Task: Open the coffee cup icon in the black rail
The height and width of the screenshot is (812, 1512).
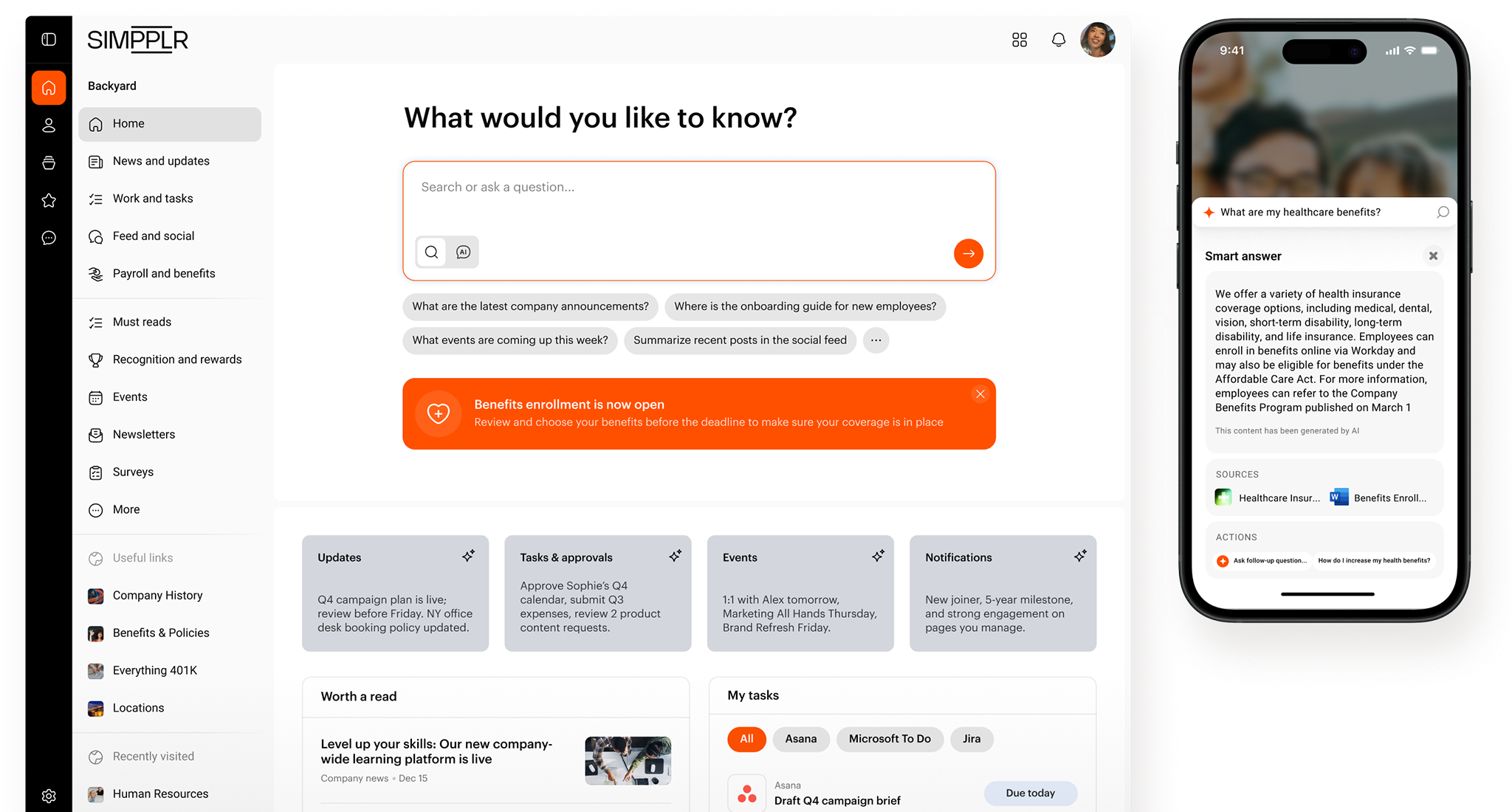Action: (x=49, y=162)
